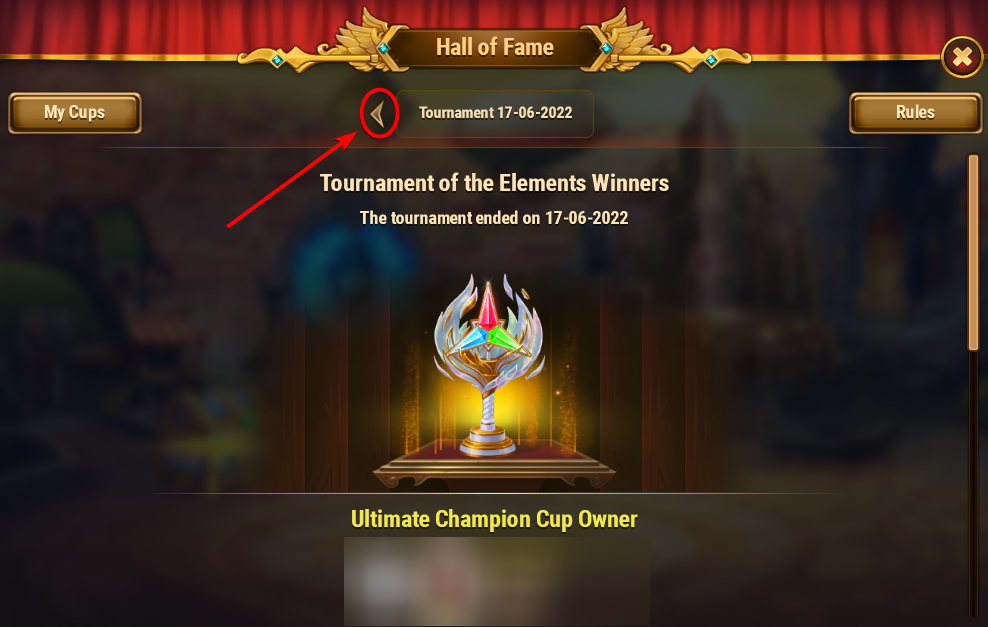Click the blue crystal on the trophy
The width and height of the screenshot is (988, 627).
click(471, 339)
